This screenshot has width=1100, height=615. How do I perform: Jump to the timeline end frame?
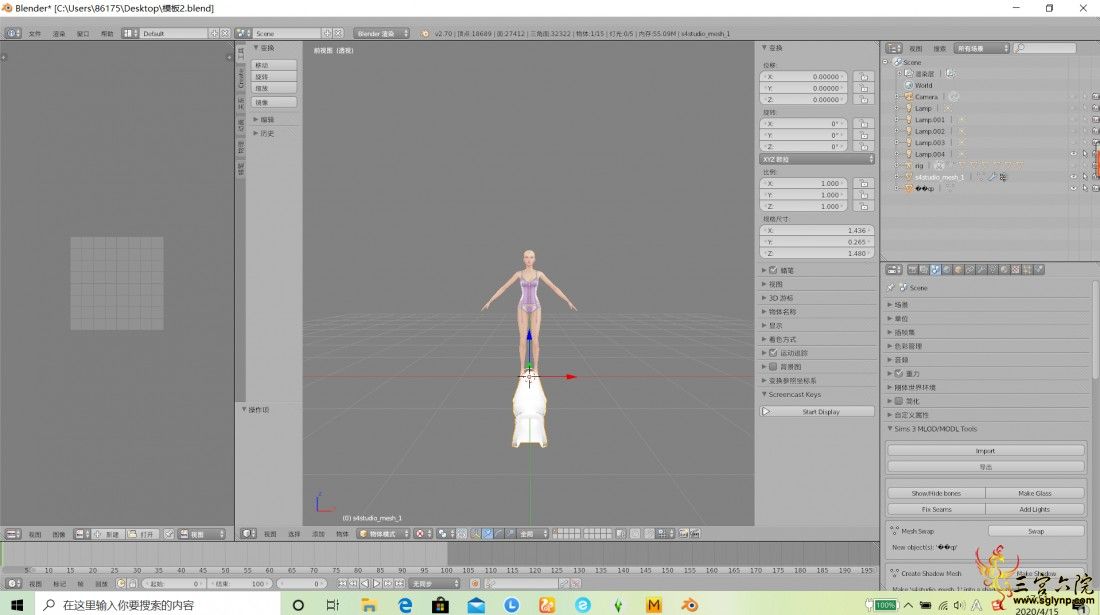pyautogui.click(x=399, y=583)
